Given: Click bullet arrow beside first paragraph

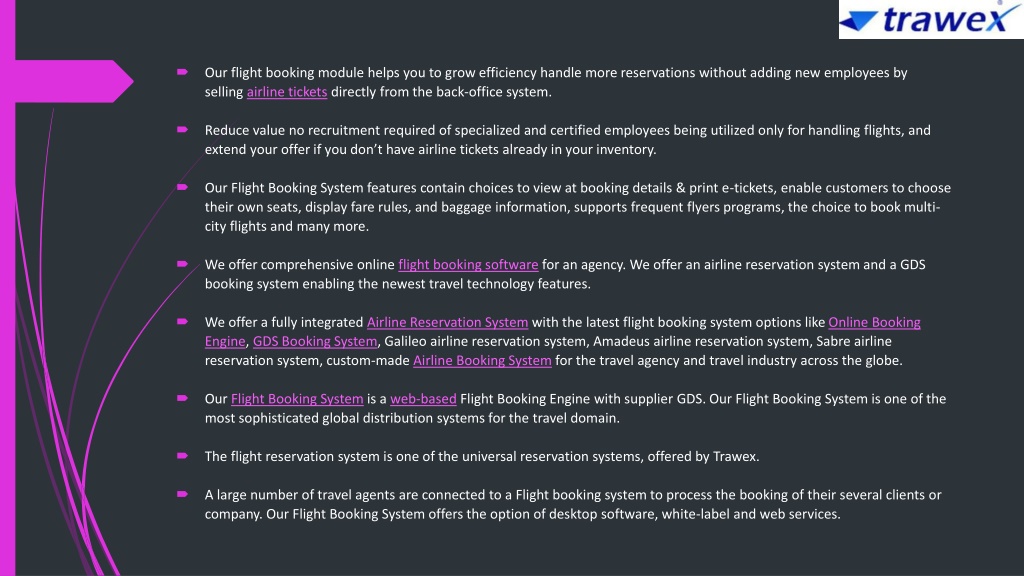Looking at the screenshot, I should (182, 72).
